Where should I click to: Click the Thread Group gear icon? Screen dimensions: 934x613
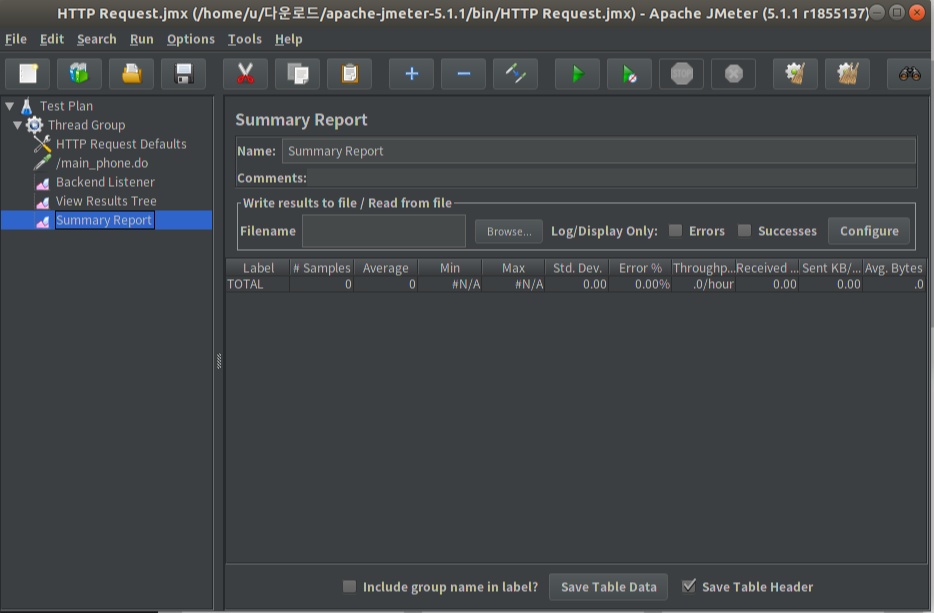pyautogui.click(x=35, y=125)
